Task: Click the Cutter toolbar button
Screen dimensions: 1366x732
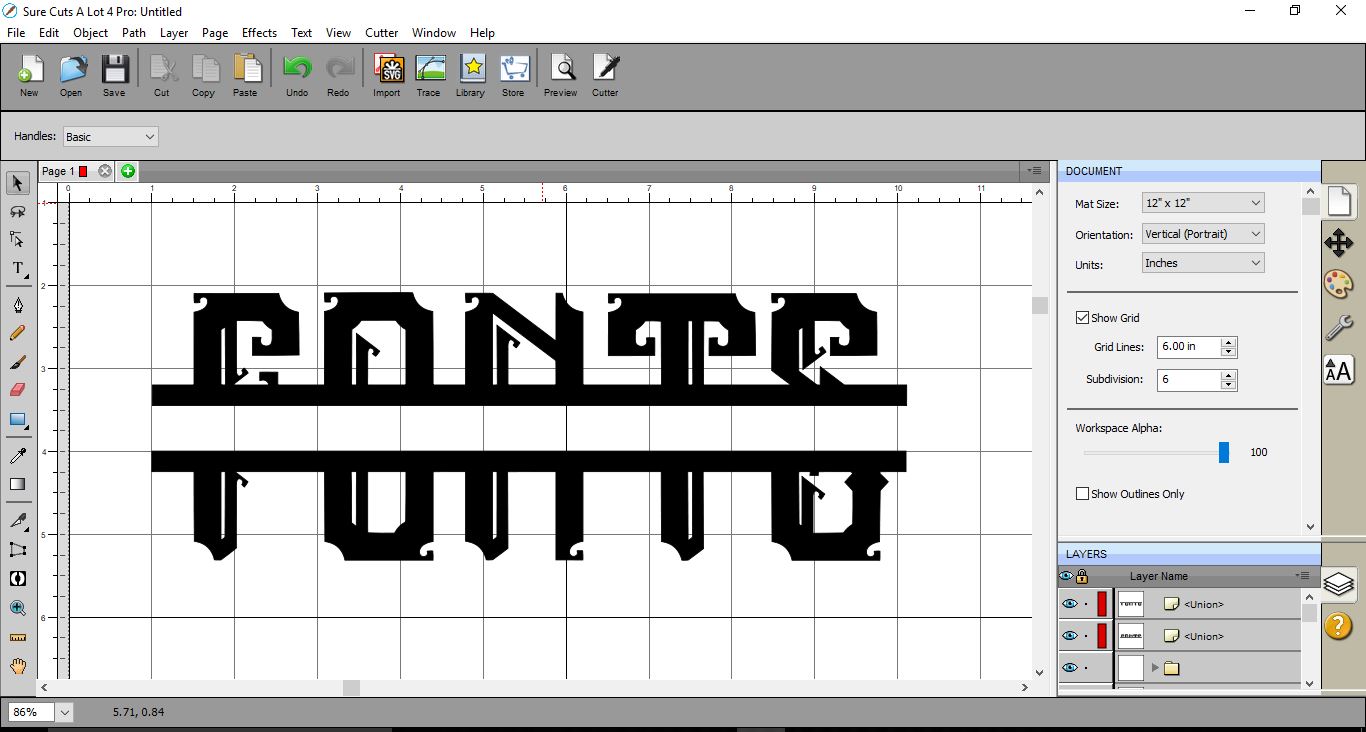Action: click(605, 76)
